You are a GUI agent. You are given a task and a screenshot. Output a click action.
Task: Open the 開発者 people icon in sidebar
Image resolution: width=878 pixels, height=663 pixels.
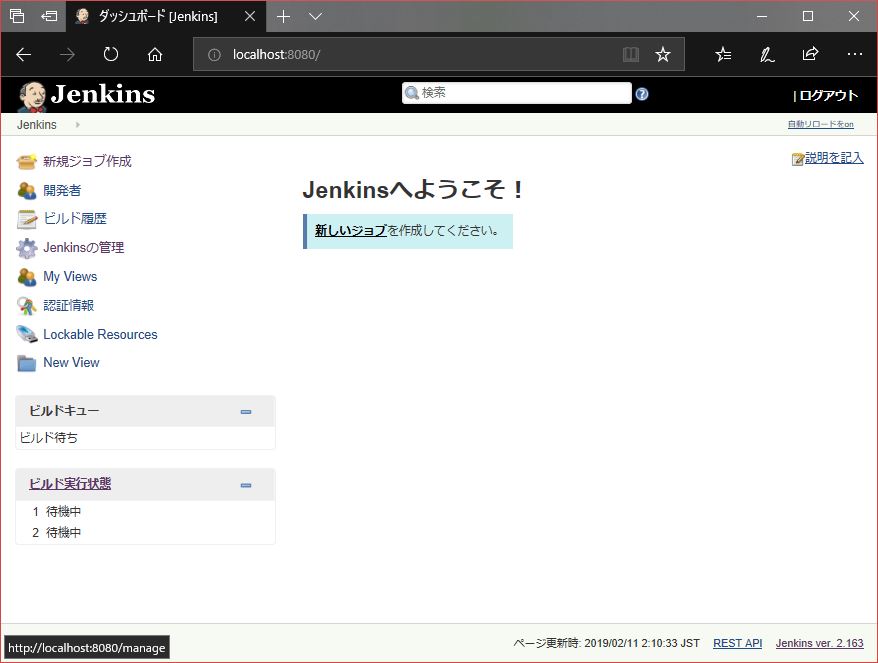click(x=26, y=191)
